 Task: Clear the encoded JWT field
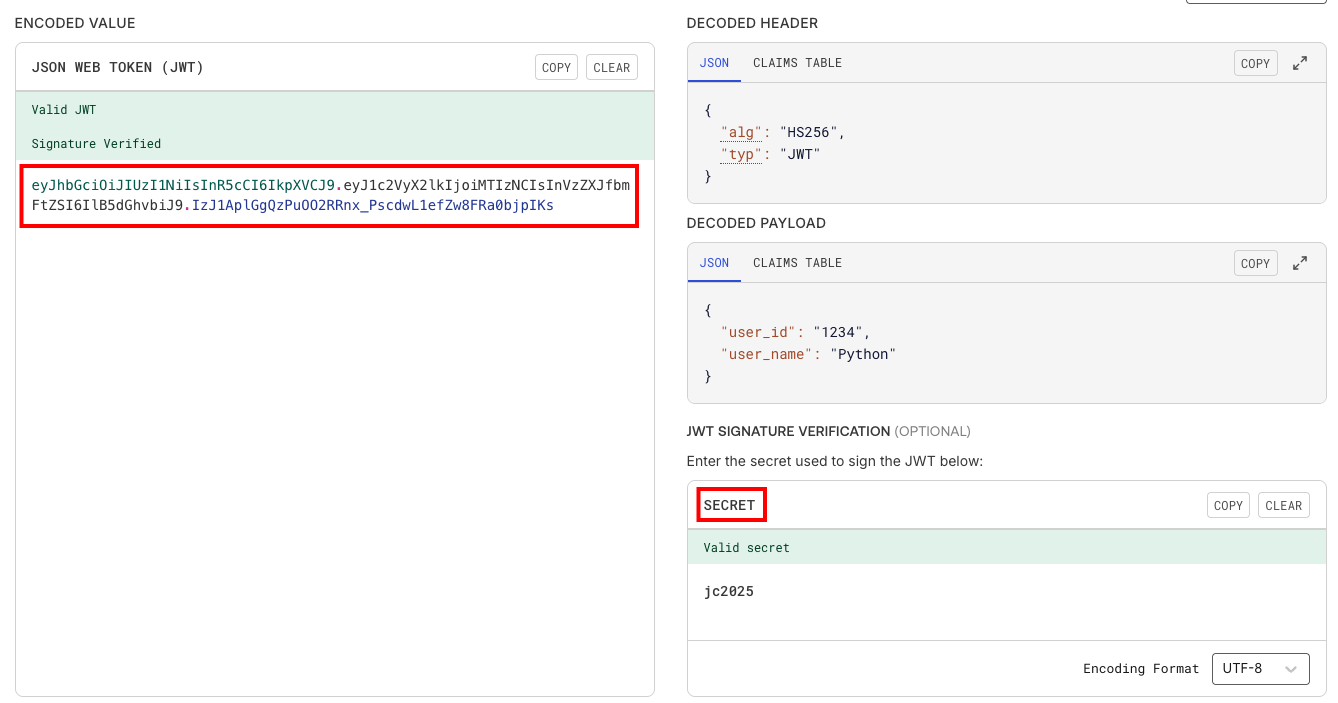[611, 68]
